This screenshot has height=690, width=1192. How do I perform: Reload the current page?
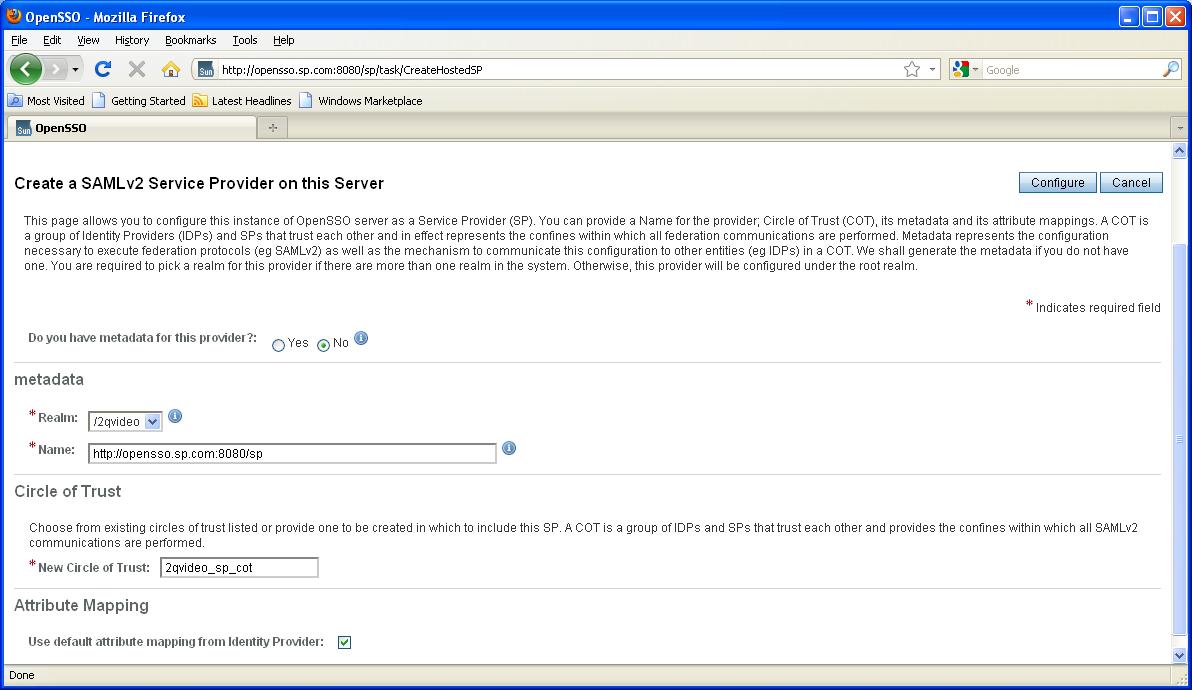(103, 70)
